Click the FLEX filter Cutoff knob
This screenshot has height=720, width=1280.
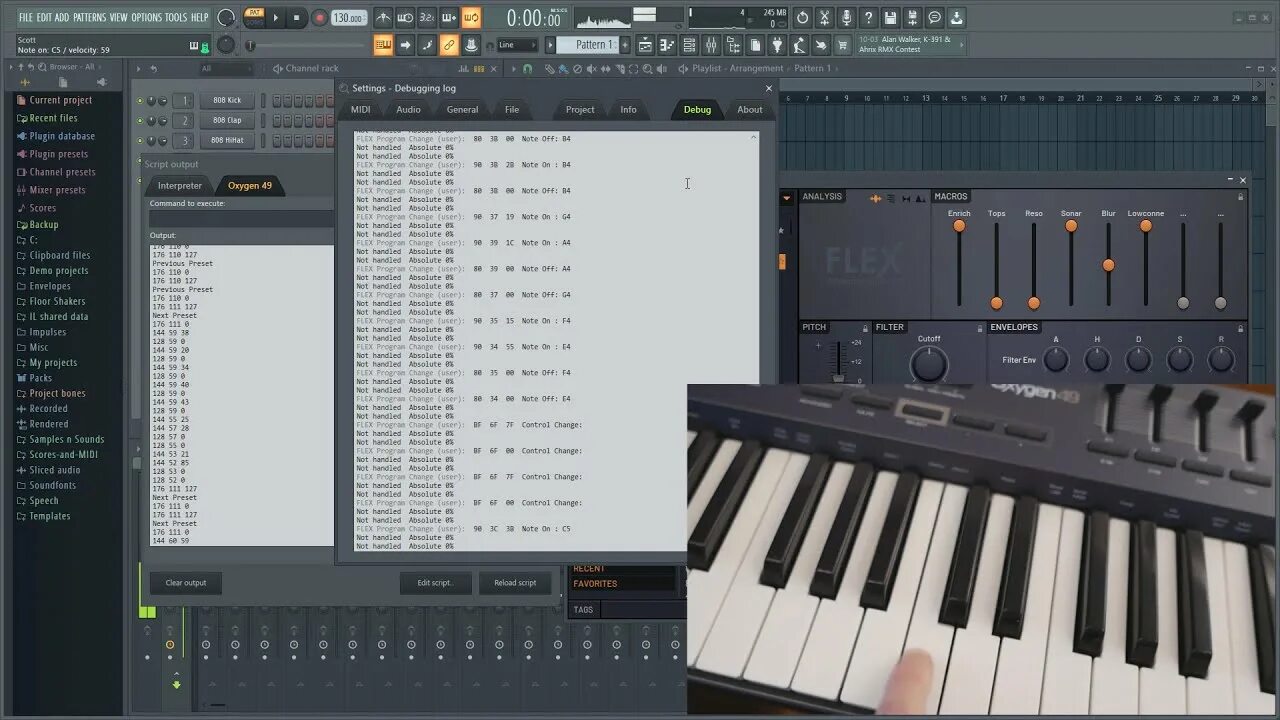929,365
